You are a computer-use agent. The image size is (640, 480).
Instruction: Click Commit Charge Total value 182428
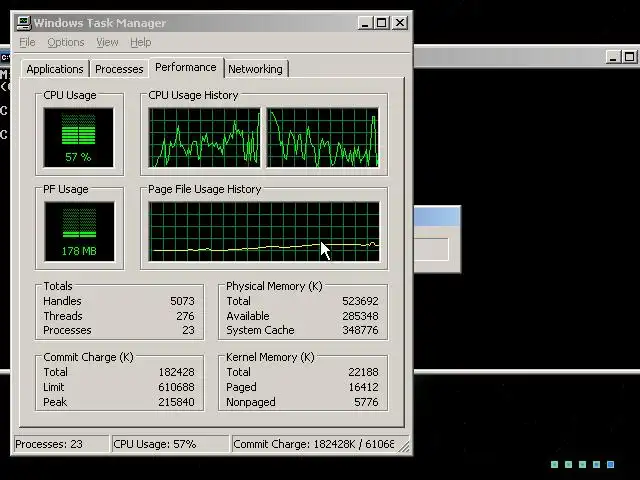tap(176, 372)
